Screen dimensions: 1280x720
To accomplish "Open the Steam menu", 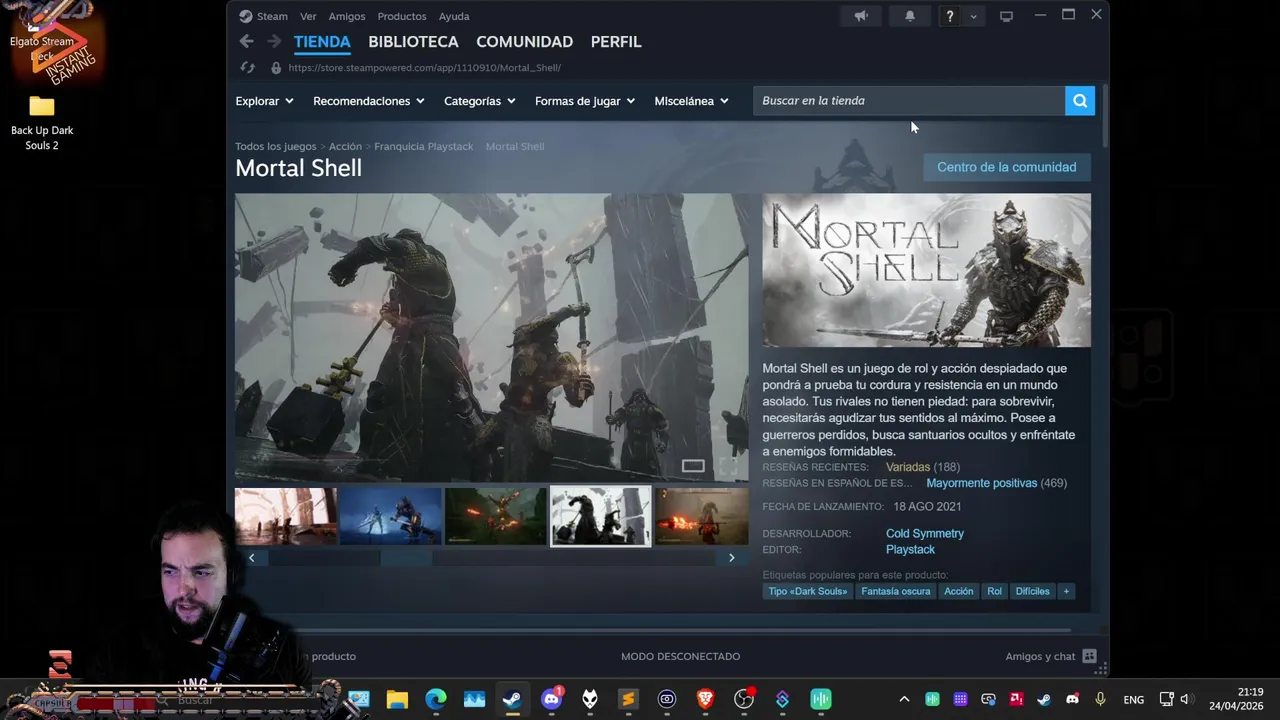I will 263,16.
